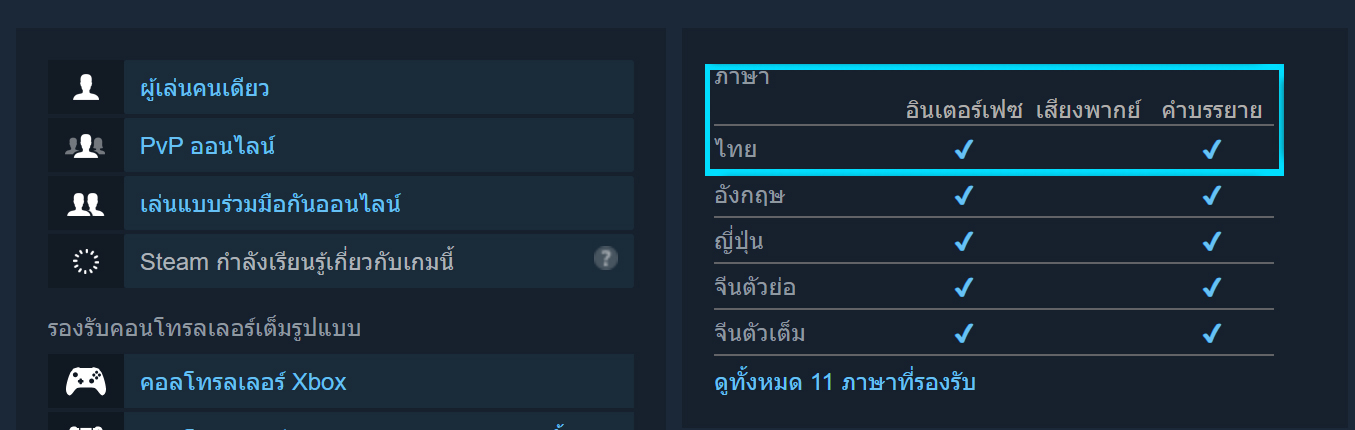Open the ผู้เล่นคนเดียว category link
Screen dimensions: 1355x430
point(204,89)
